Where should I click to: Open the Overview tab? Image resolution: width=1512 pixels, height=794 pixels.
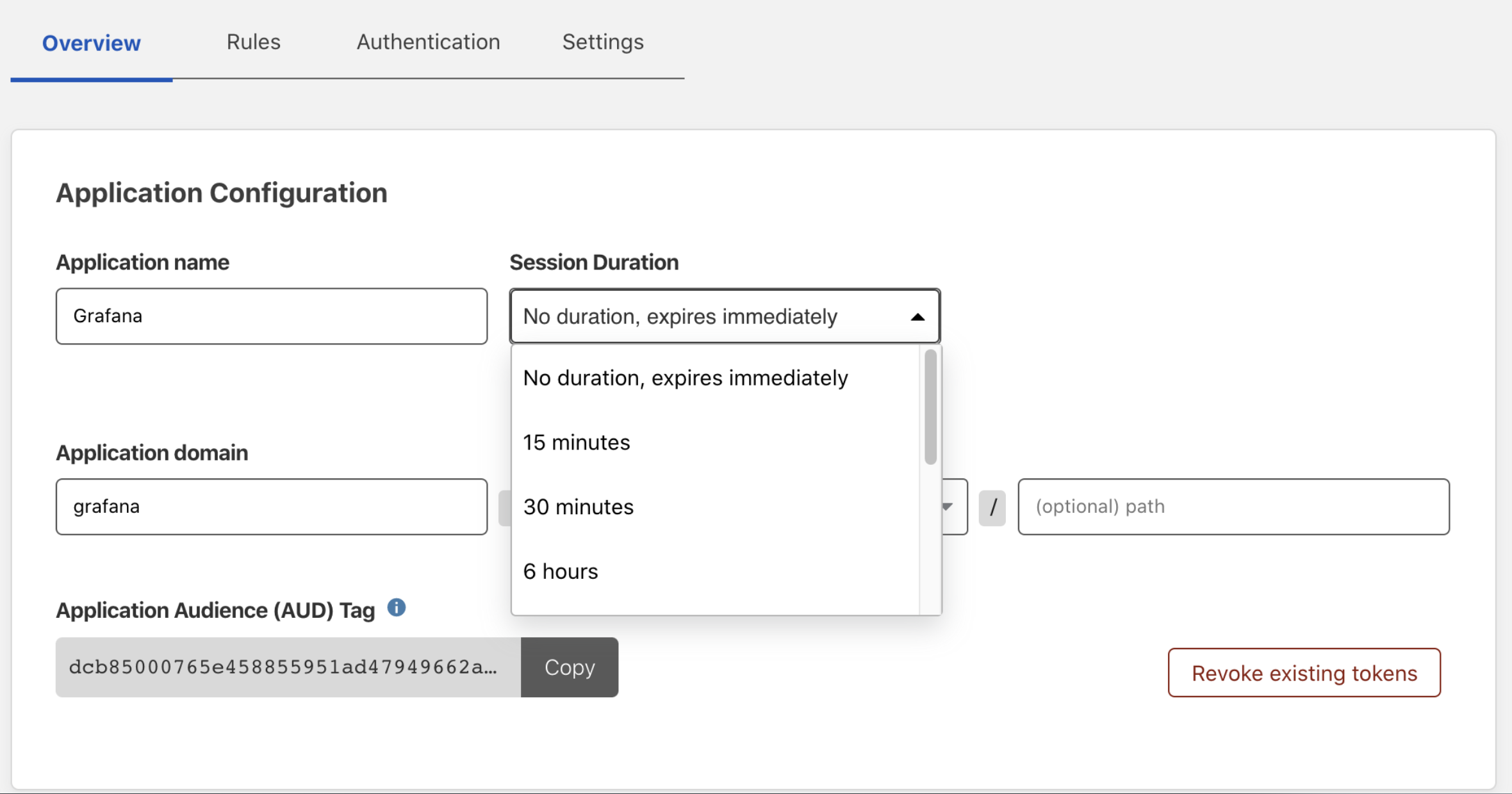(91, 42)
